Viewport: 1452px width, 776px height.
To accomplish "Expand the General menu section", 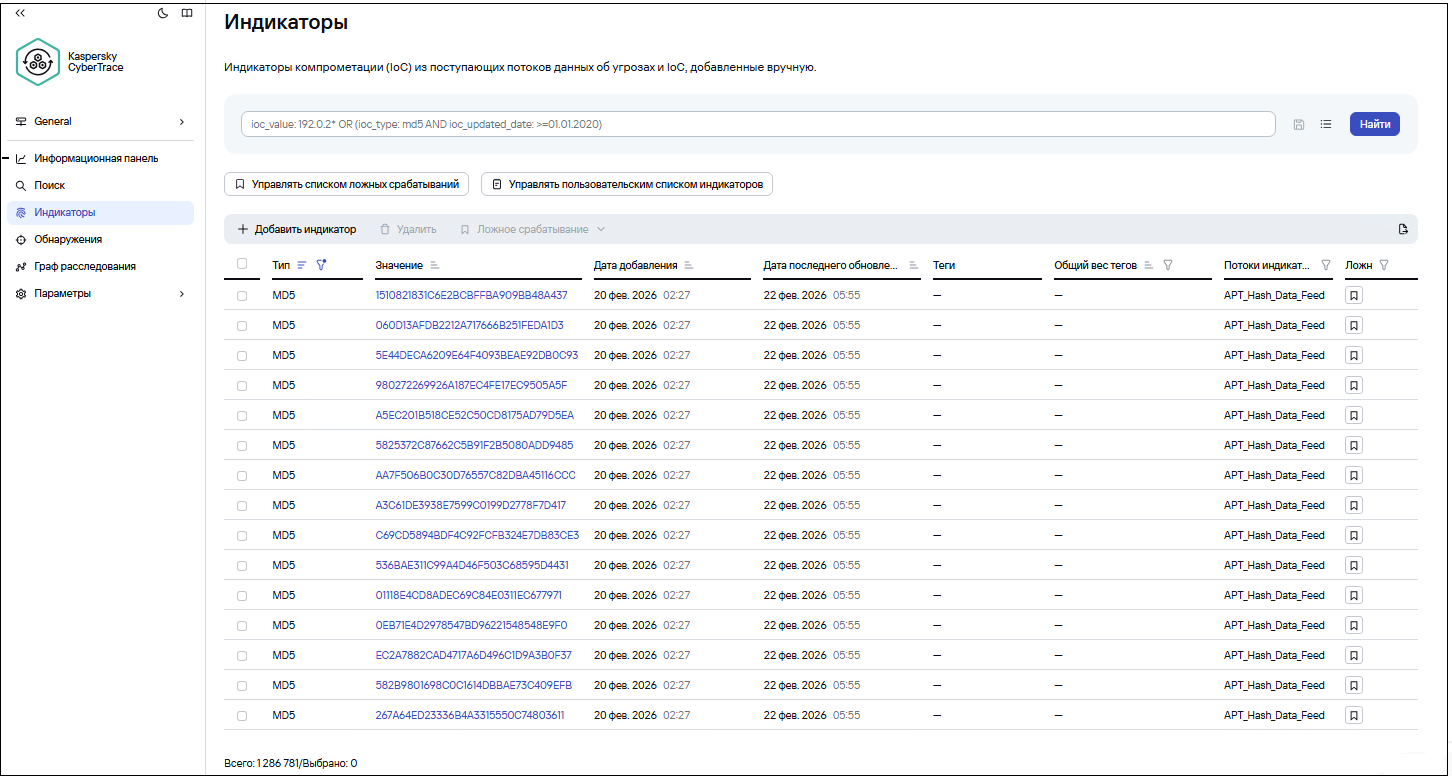I will point(101,121).
